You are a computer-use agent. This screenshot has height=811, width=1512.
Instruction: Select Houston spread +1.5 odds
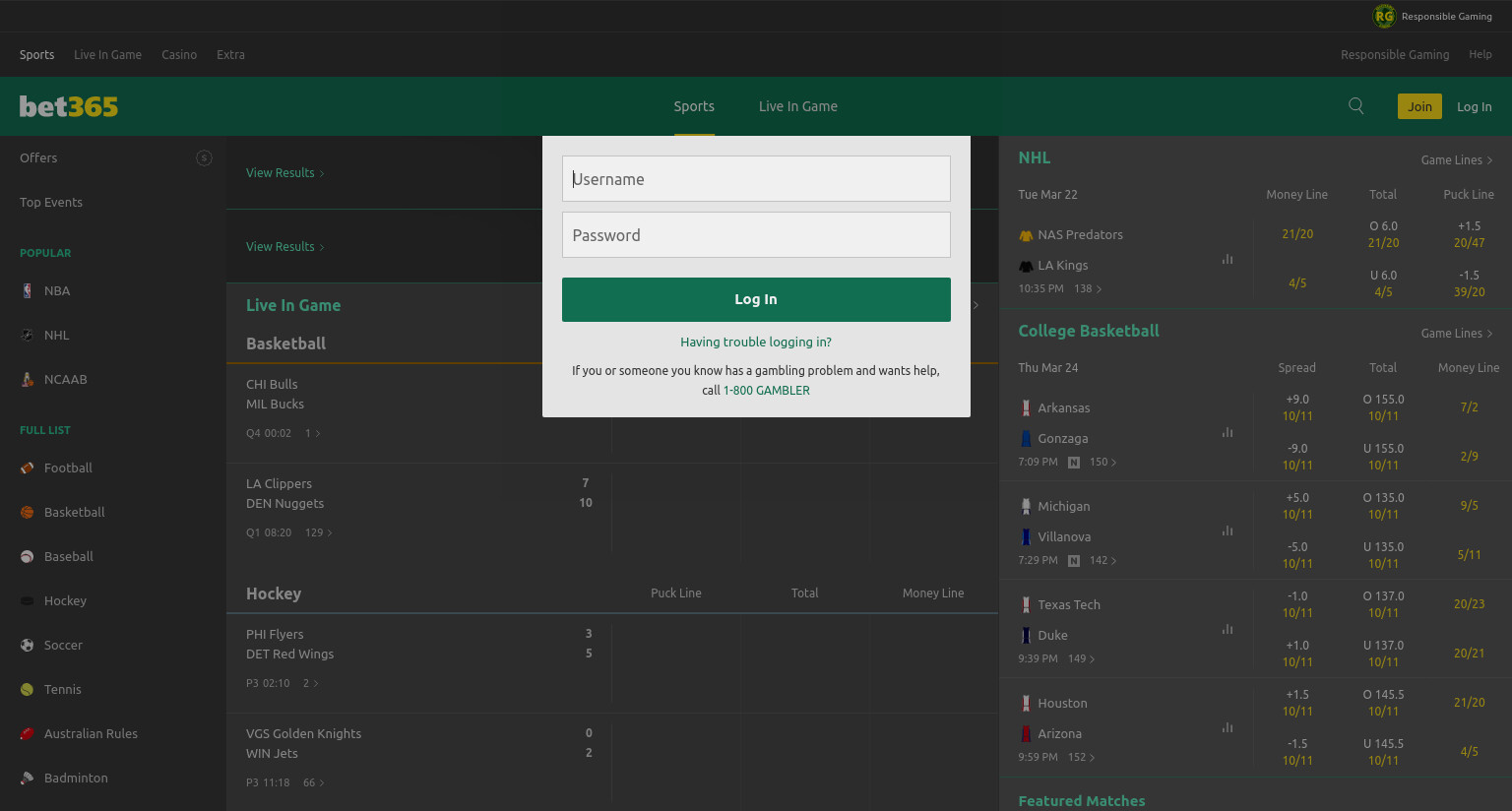[x=1297, y=703]
